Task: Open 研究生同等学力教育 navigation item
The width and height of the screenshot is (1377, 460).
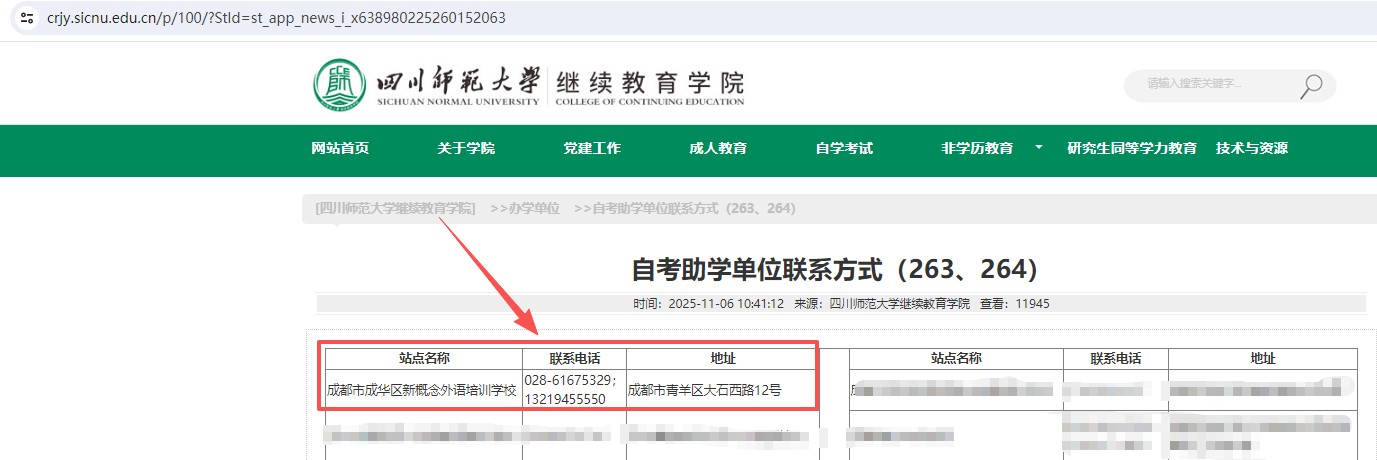Action: (1132, 148)
